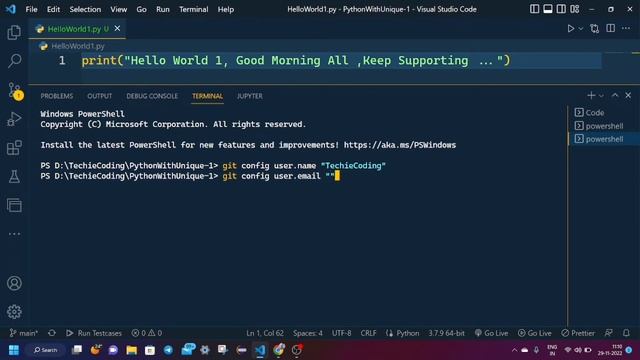Open Run and Debug view
Viewport: 640px width, 360px height.
tap(14, 119)
